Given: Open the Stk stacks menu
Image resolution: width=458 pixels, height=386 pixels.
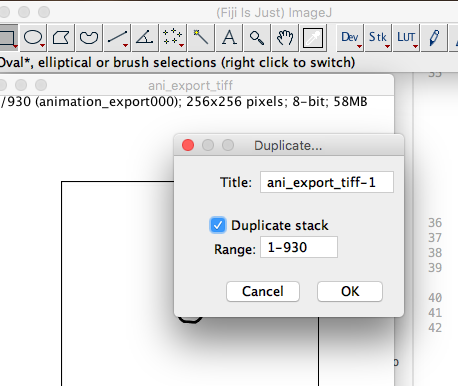Looking at the screenshot, I should point(378,37).
